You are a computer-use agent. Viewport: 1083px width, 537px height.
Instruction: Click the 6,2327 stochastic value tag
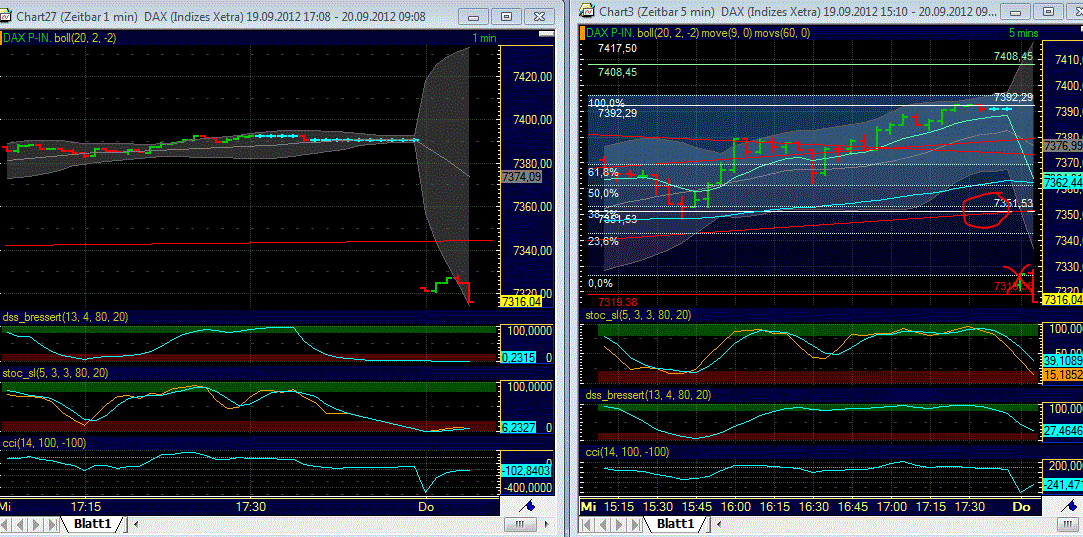(x=519, y=428)
